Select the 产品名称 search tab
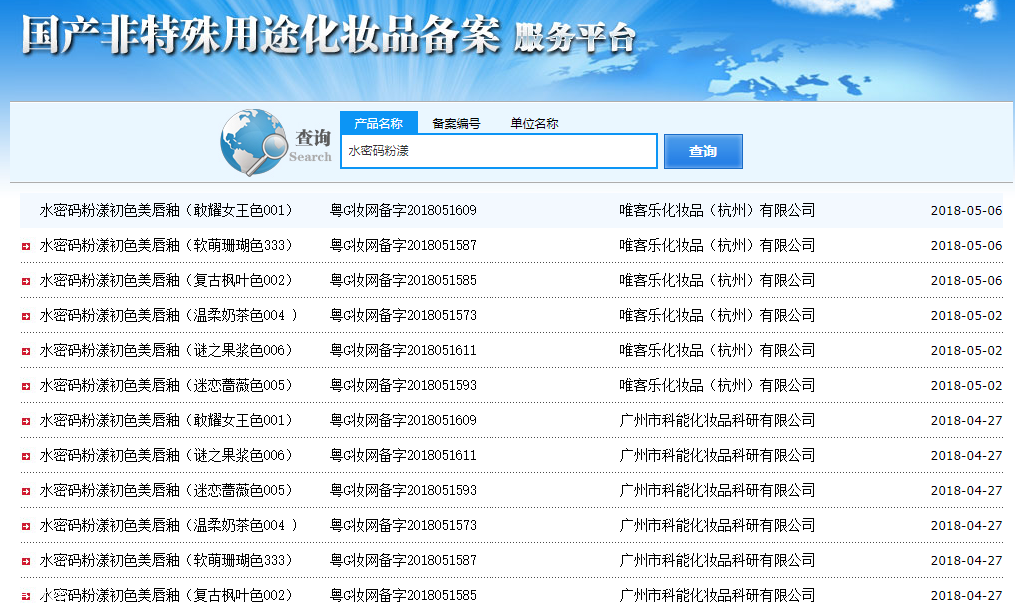Viewport: 1015px width, 607px height. coord(378,123)
